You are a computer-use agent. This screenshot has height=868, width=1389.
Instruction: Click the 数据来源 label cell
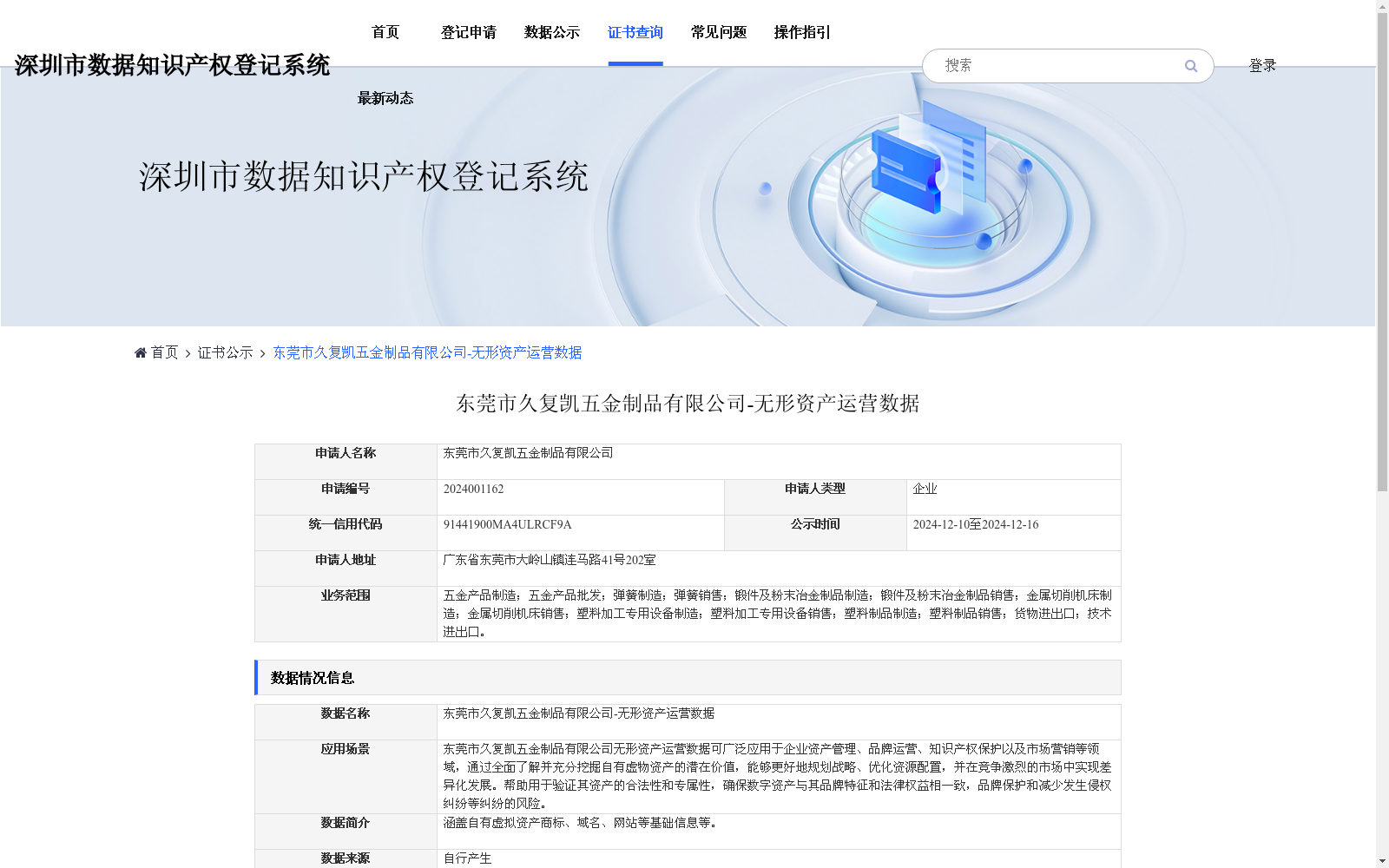[x=346, y=858]
